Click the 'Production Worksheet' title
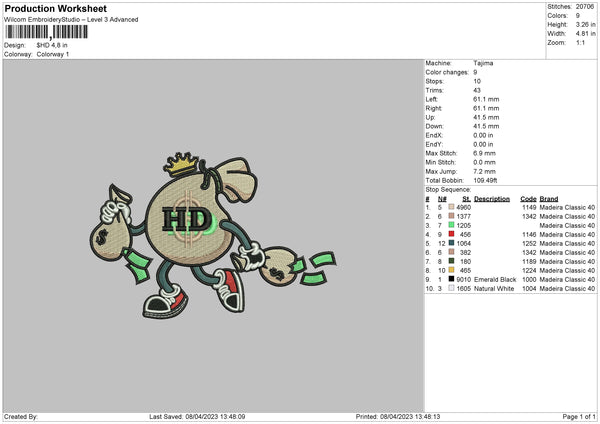Viewport: 600px width, 424px height. tap(55, 8)
